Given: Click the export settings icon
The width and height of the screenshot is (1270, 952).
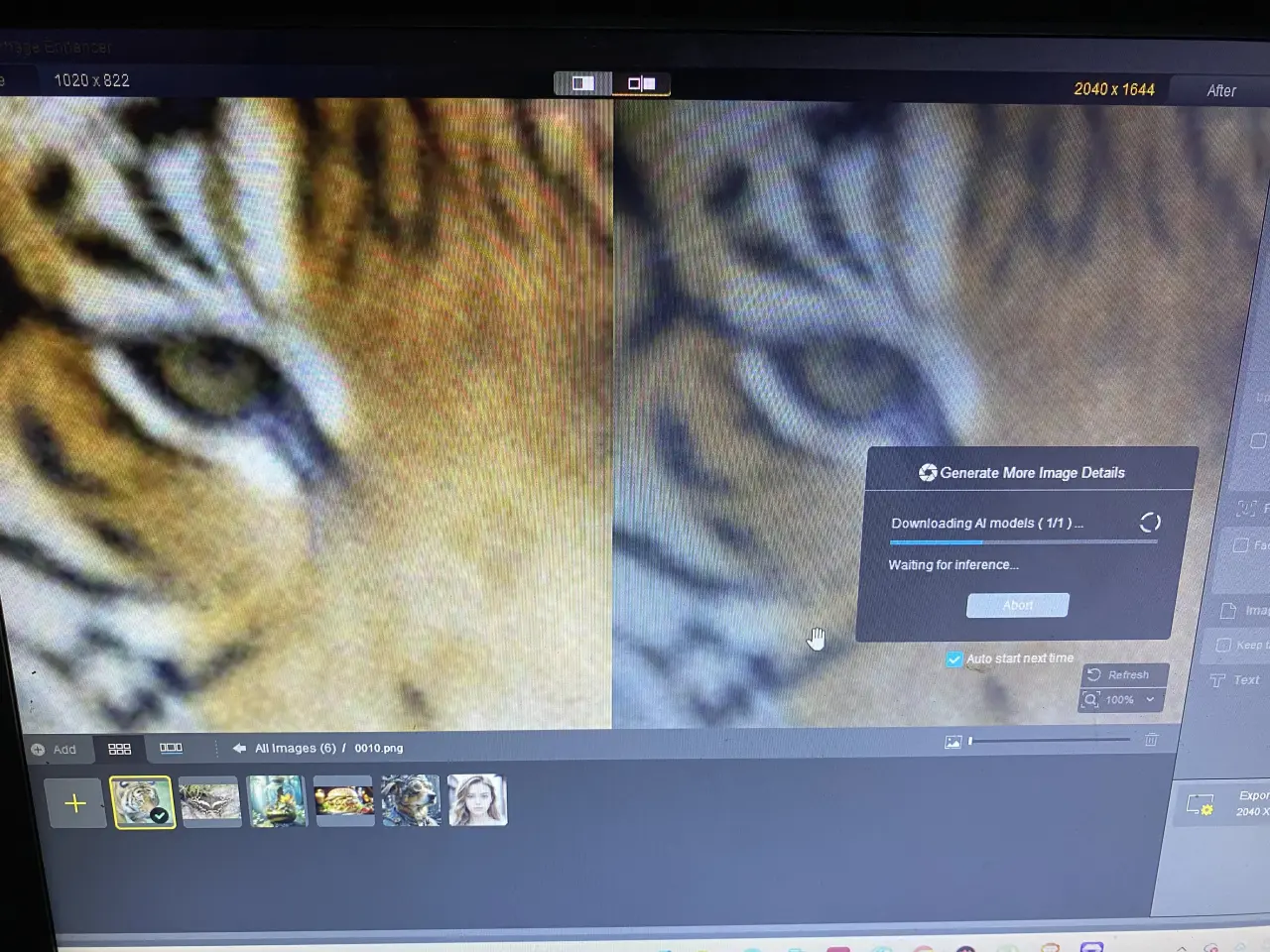Looking at the screenshot, I should (x=1201, y=804).
